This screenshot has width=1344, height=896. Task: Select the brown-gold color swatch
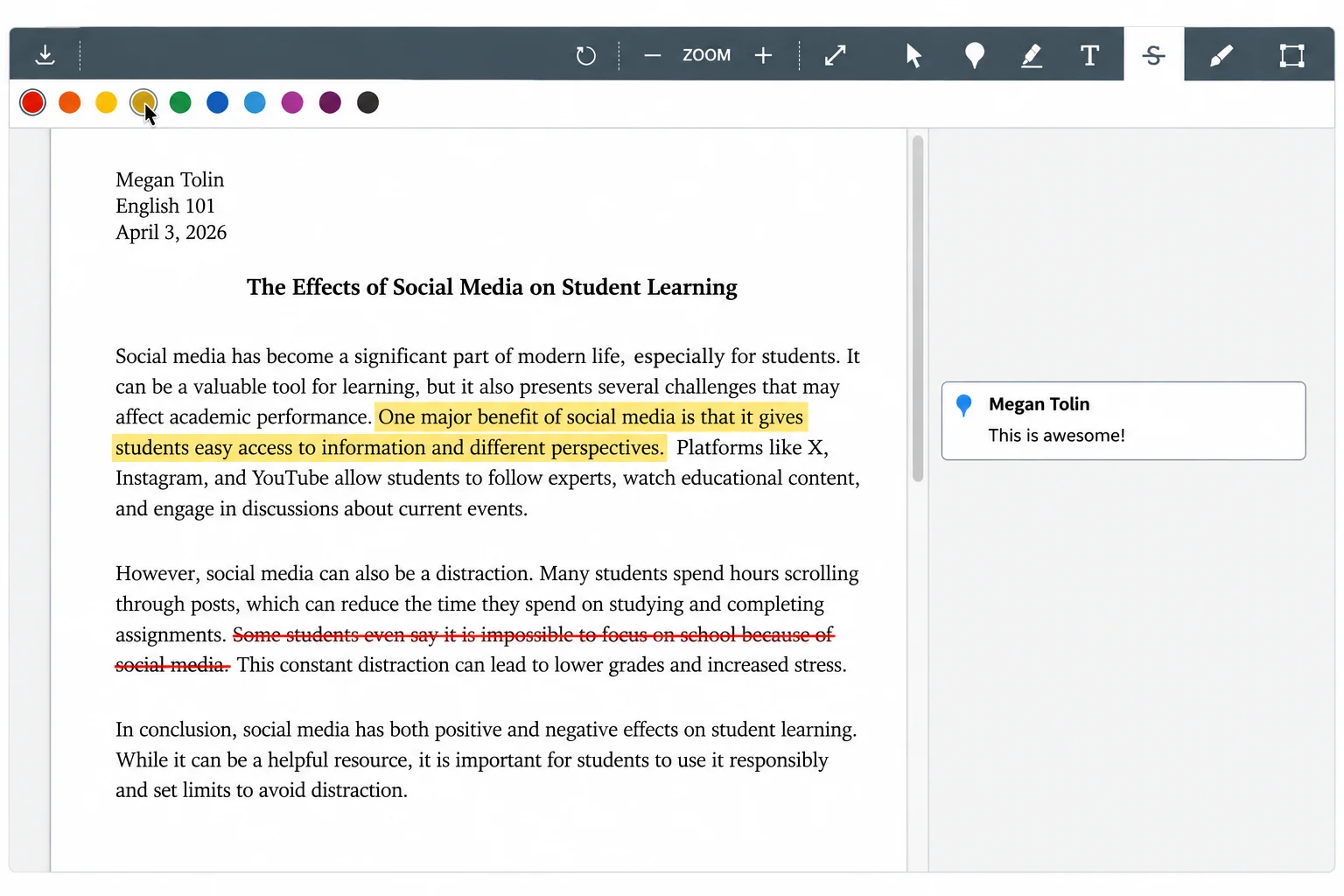tap(143, 102)
